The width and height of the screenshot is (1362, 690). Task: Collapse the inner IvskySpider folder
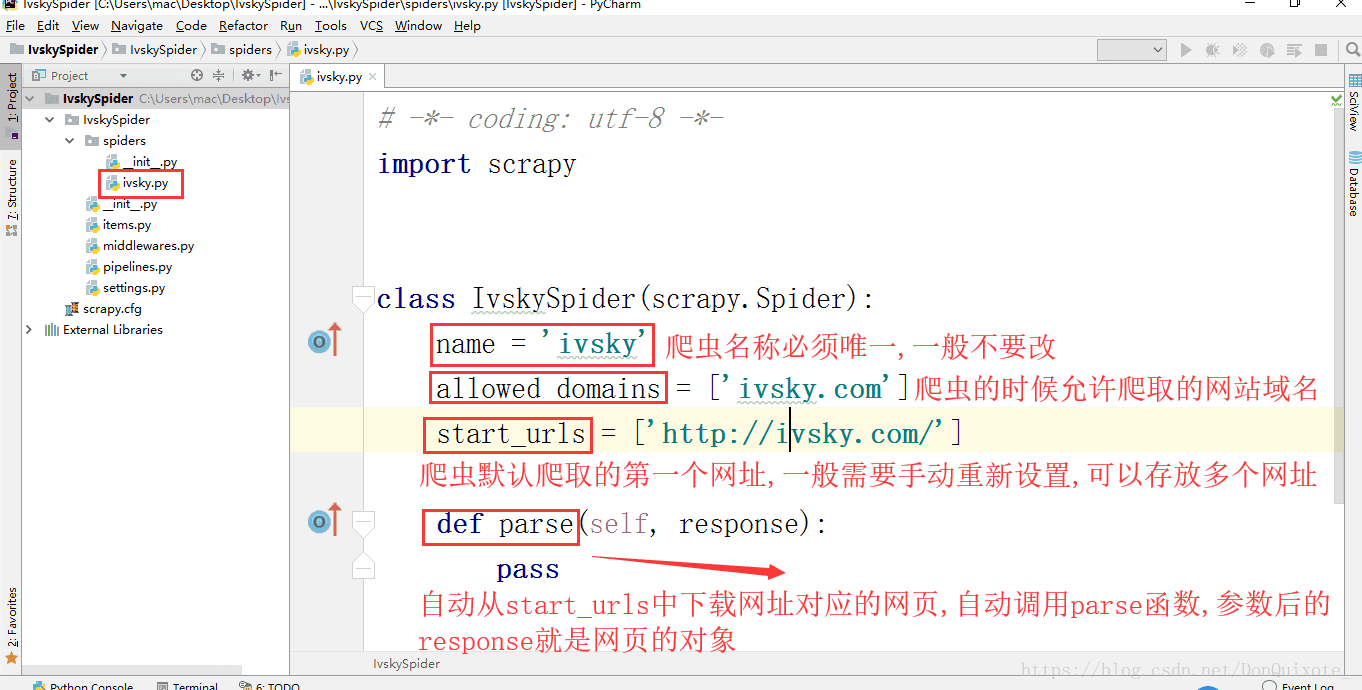[50, 119]
